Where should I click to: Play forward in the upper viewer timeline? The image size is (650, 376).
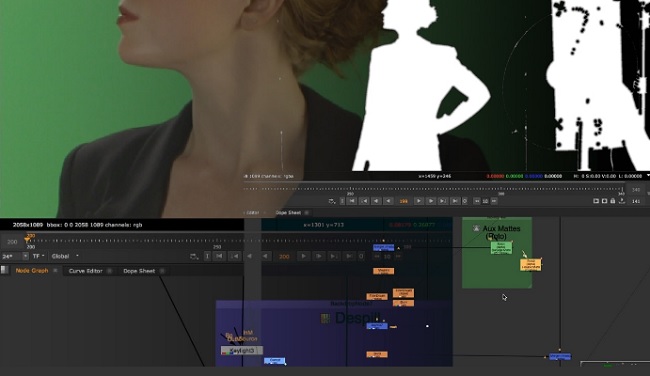[419, 201]
